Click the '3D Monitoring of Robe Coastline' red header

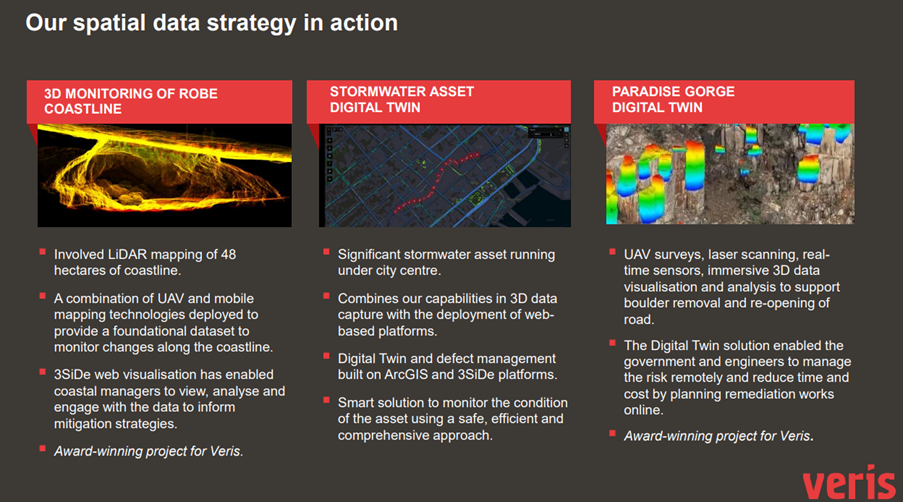coord(164,102)
